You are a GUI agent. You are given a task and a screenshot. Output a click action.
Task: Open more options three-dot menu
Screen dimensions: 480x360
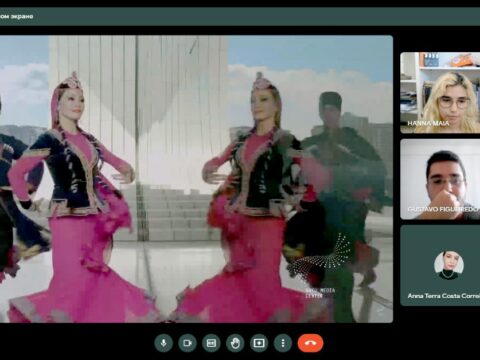283,343
